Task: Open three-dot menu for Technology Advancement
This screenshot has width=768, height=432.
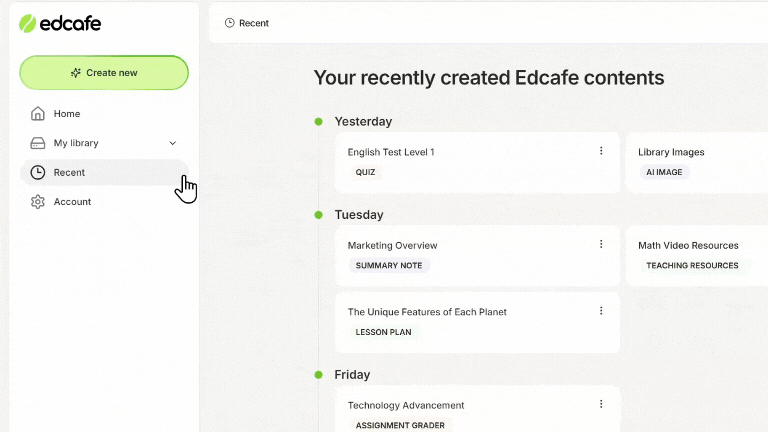Action: click(x=601, y=404)
